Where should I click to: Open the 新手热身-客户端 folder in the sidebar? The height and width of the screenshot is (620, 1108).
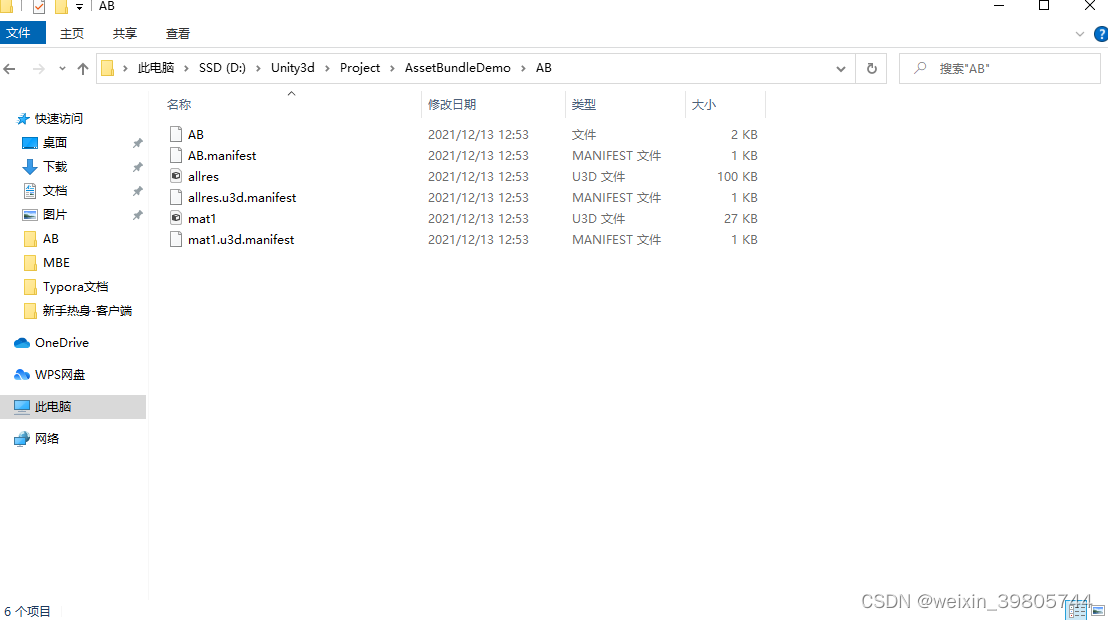coord(87,311)
